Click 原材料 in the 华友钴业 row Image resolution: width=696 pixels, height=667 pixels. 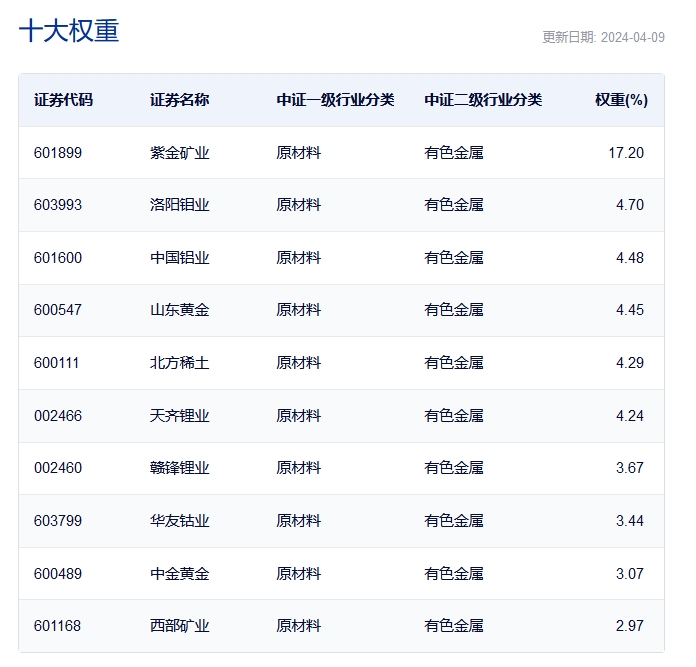click(298, 521)
